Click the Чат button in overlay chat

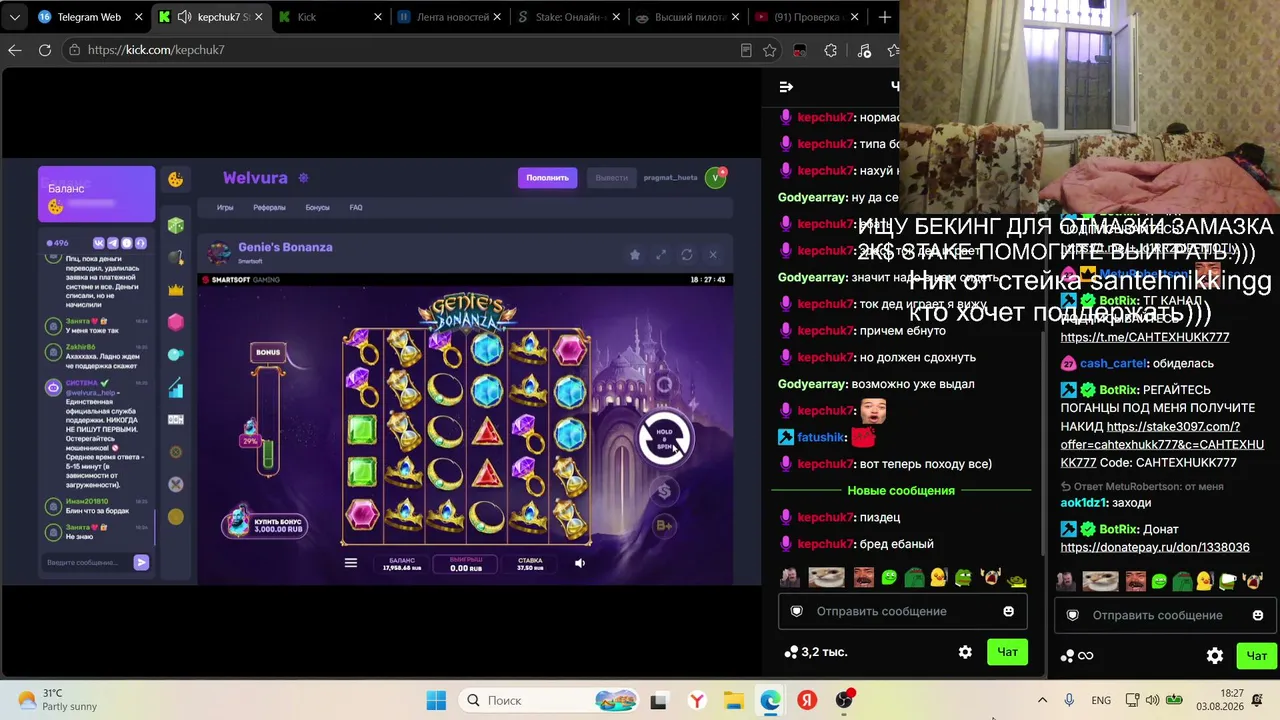(1257, 656)
